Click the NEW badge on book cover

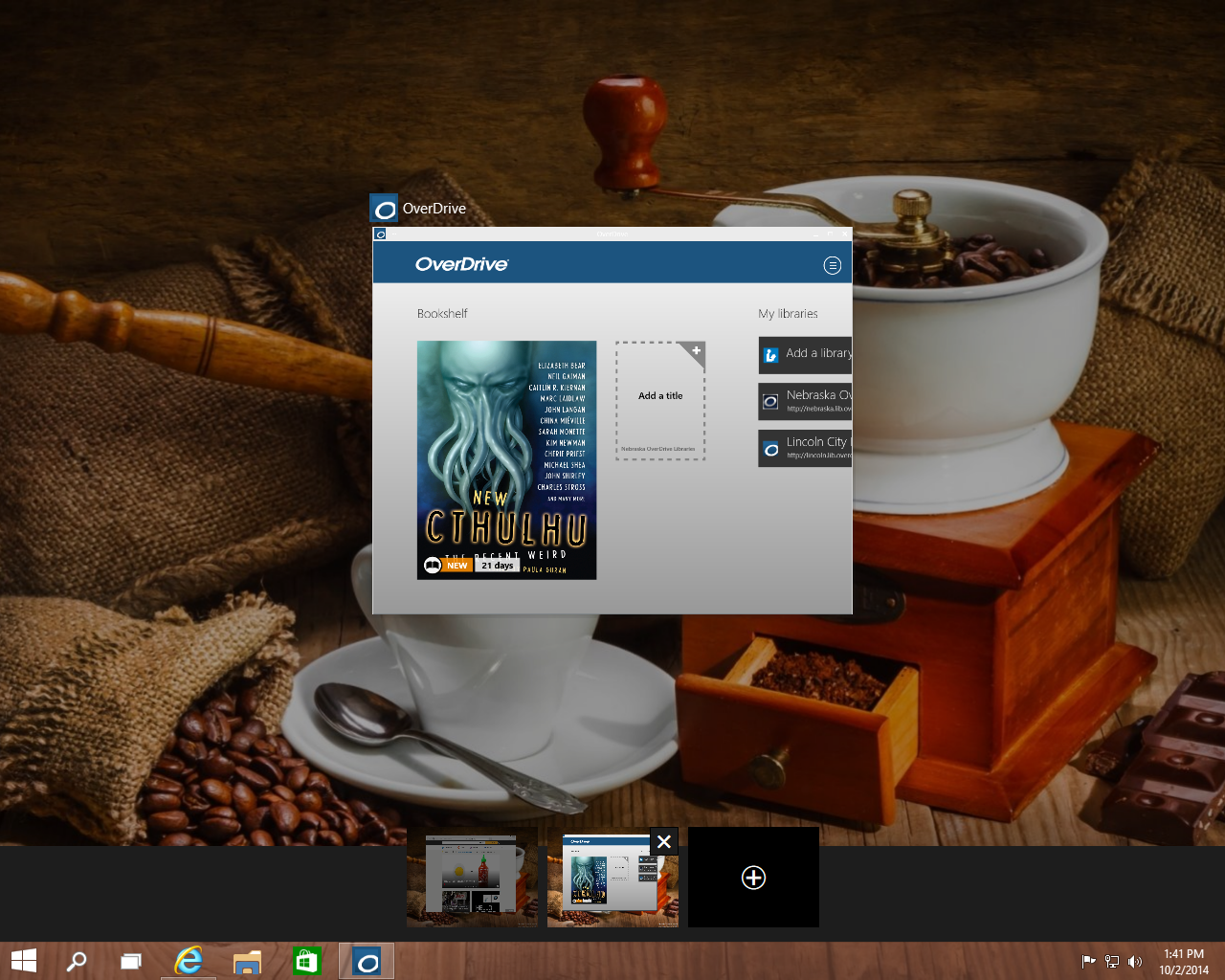(x=457, y=566)
